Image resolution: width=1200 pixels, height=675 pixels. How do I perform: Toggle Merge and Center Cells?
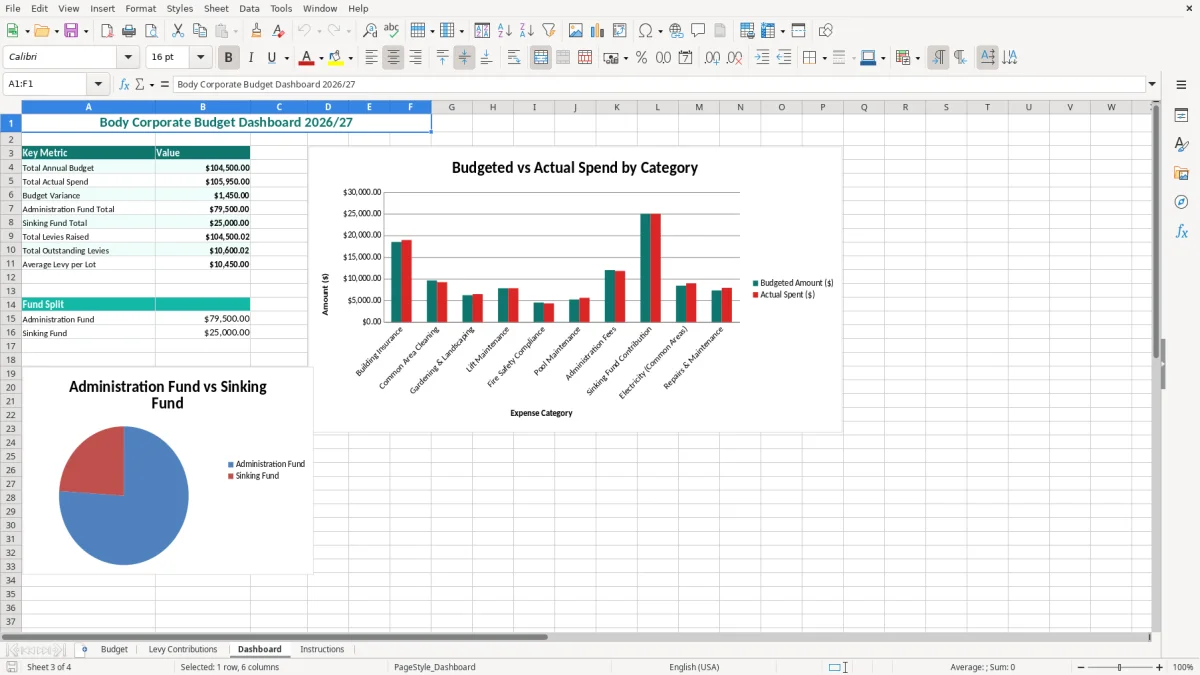[541, 58]
